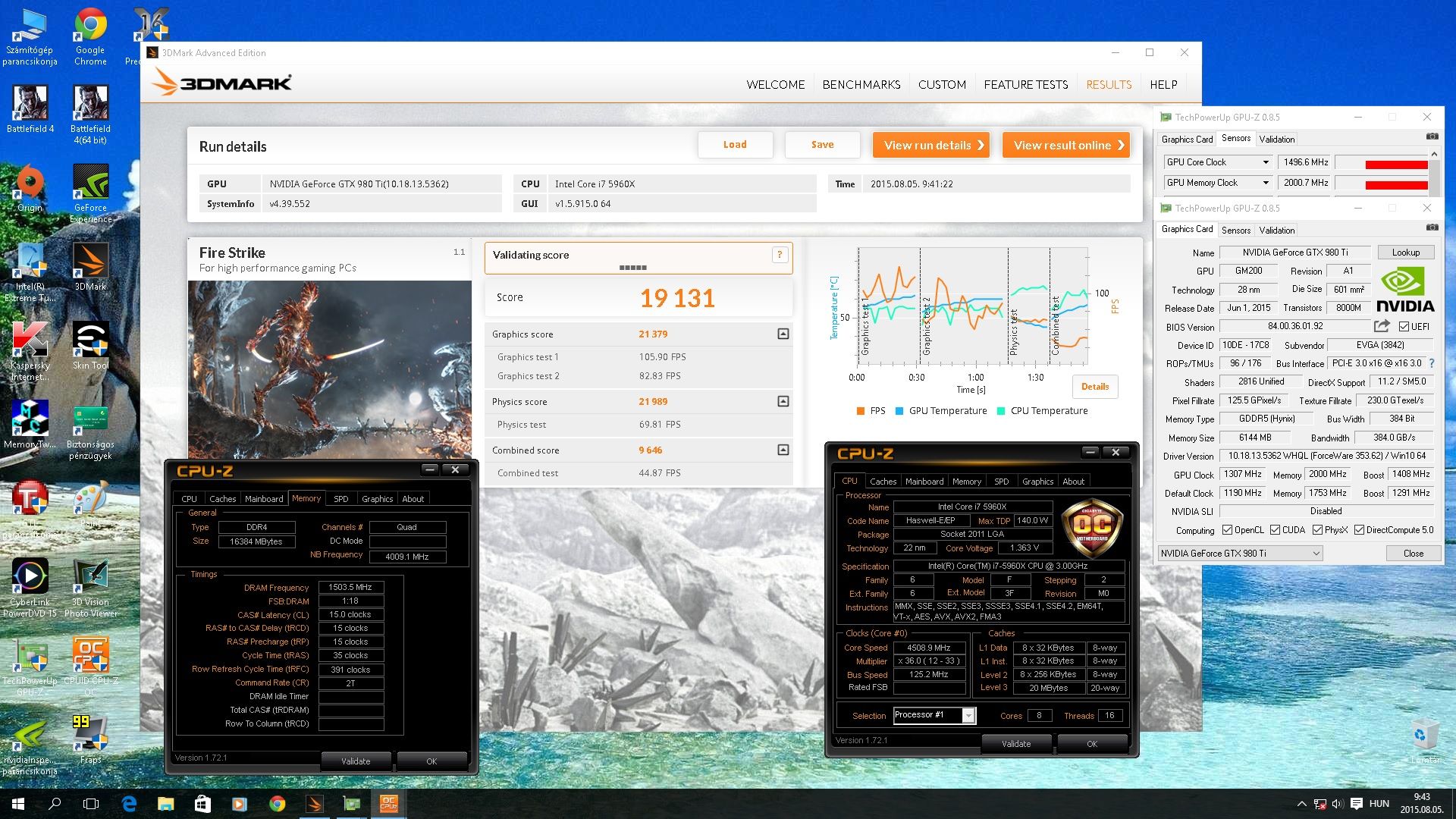Viewport: 1456px width, 819px height.
Task: Toggle the OpenCL checkbox
Action: pyautogui.click(x=1227, y=530)
